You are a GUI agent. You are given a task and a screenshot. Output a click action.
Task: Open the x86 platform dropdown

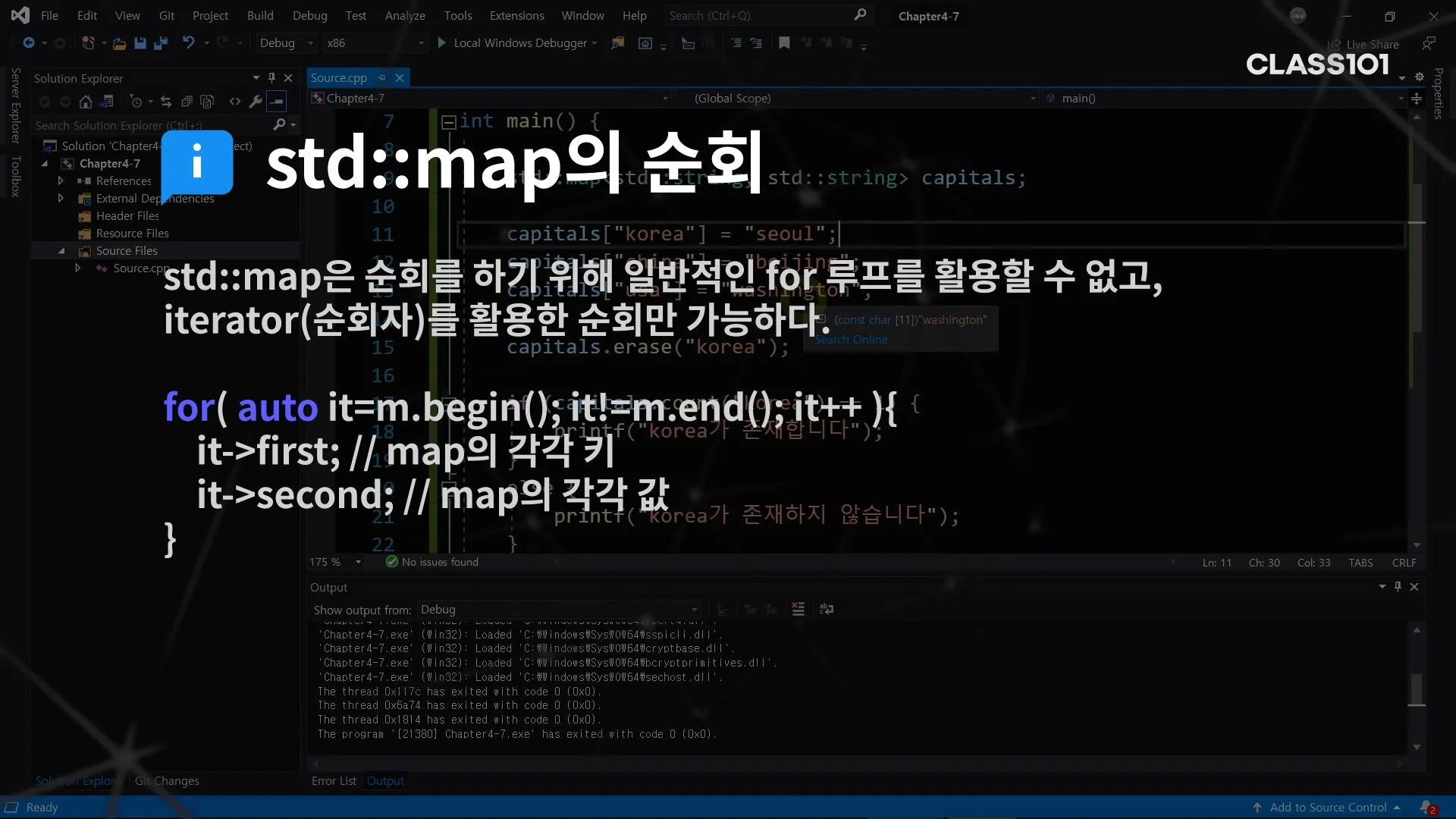coord(375,43)
